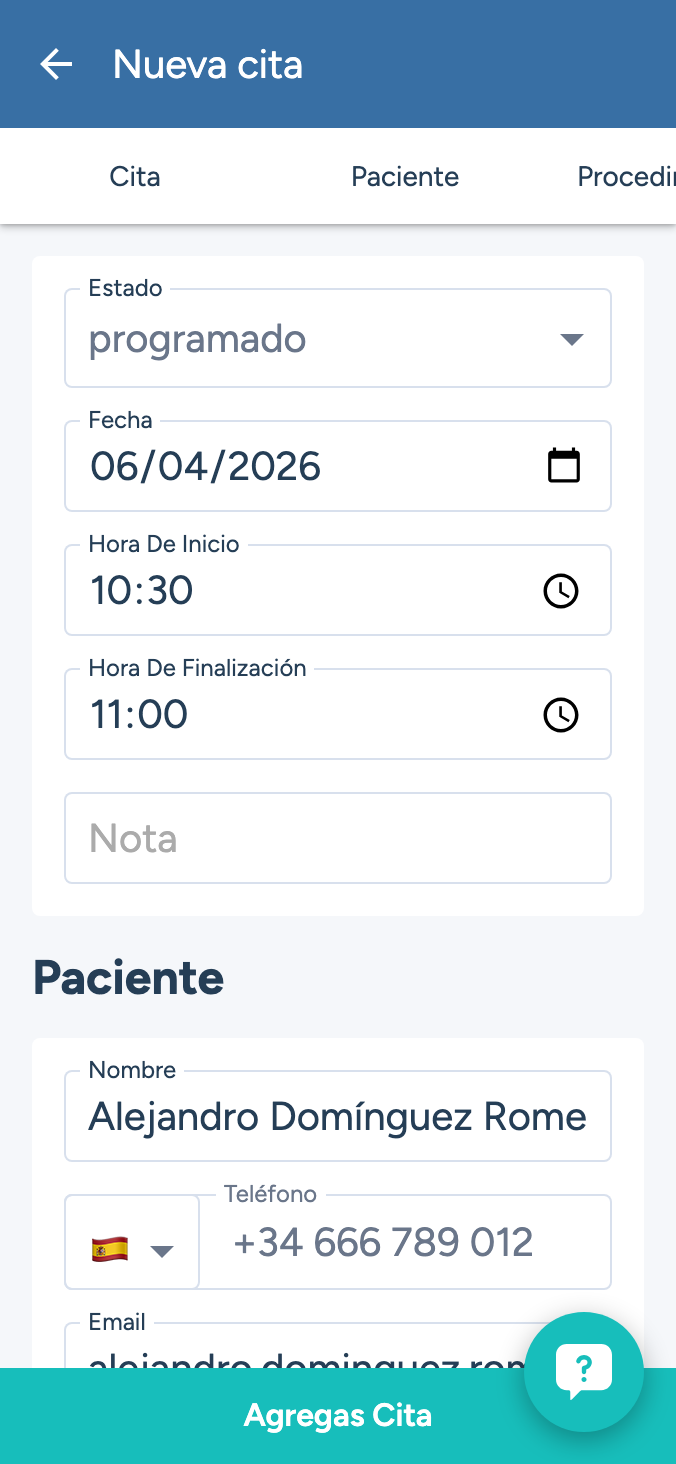Click clock icon for Hora De Finalización
676x1464 pixels.
coord(561,715)
